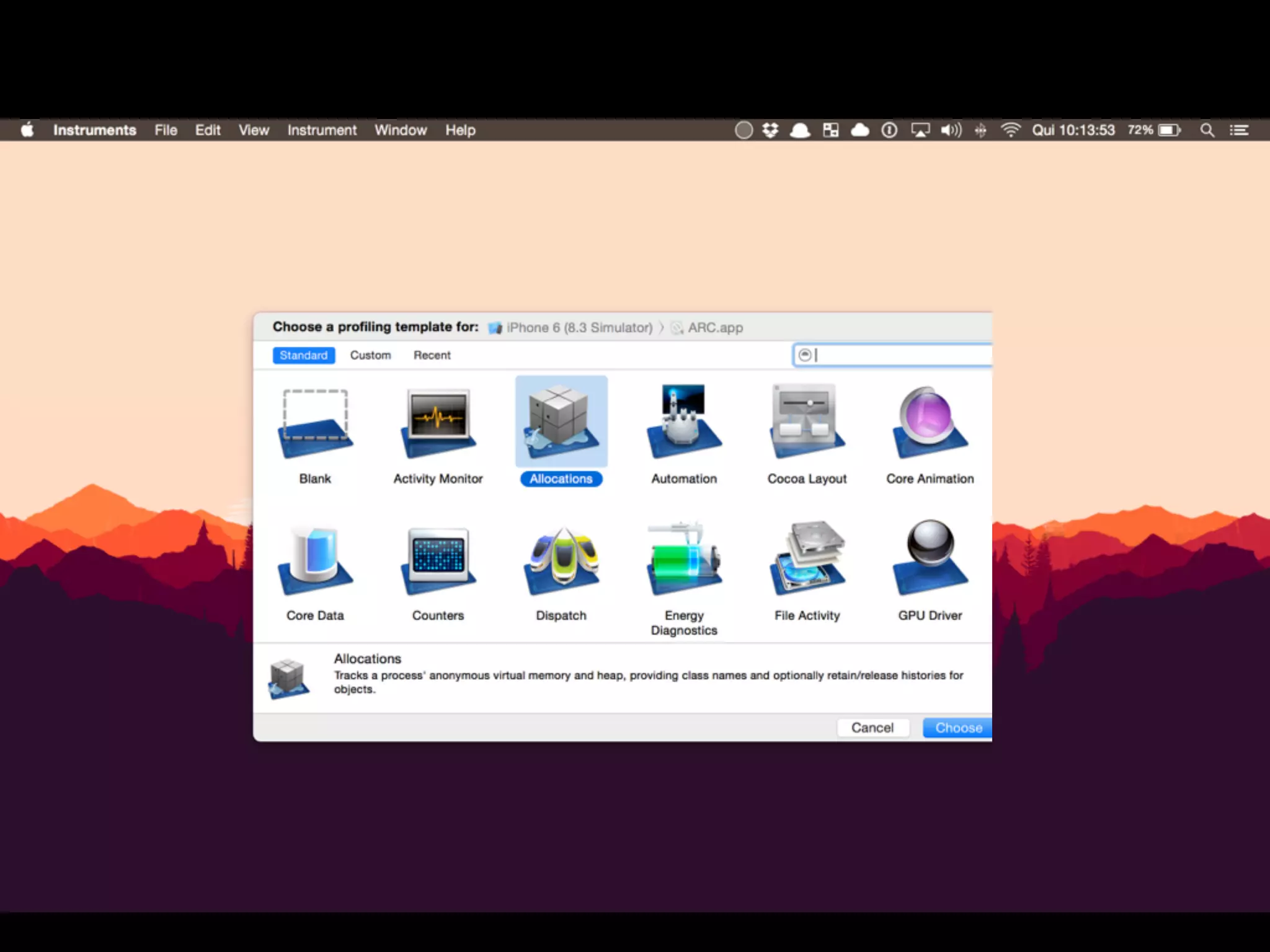Viewport: 1270px width, 952px height.
Task: Choose the Energy Diagnostics template
Action: (x=684, y=560)
